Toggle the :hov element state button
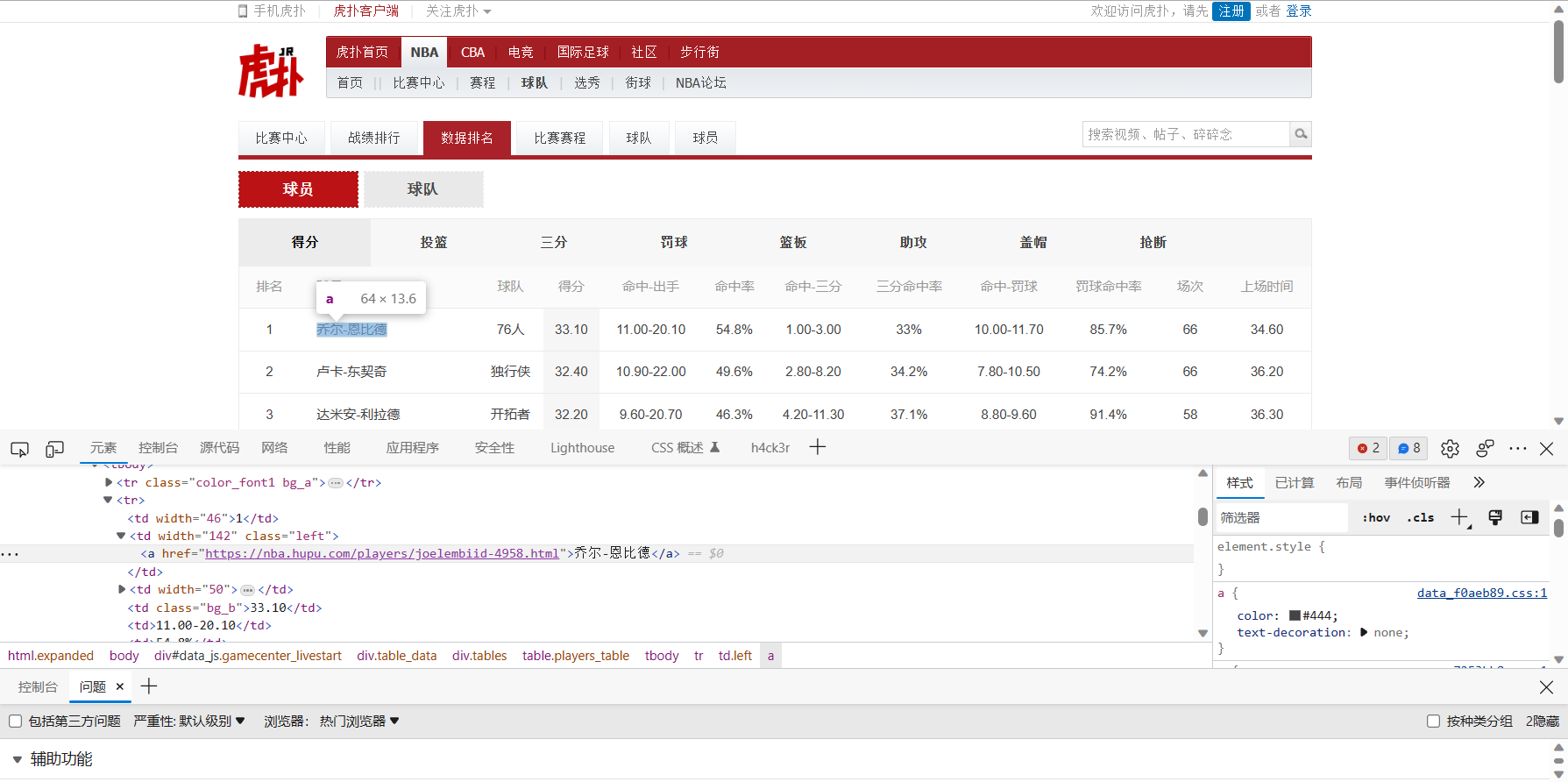1568x782 pixels. coord(1376,518)
